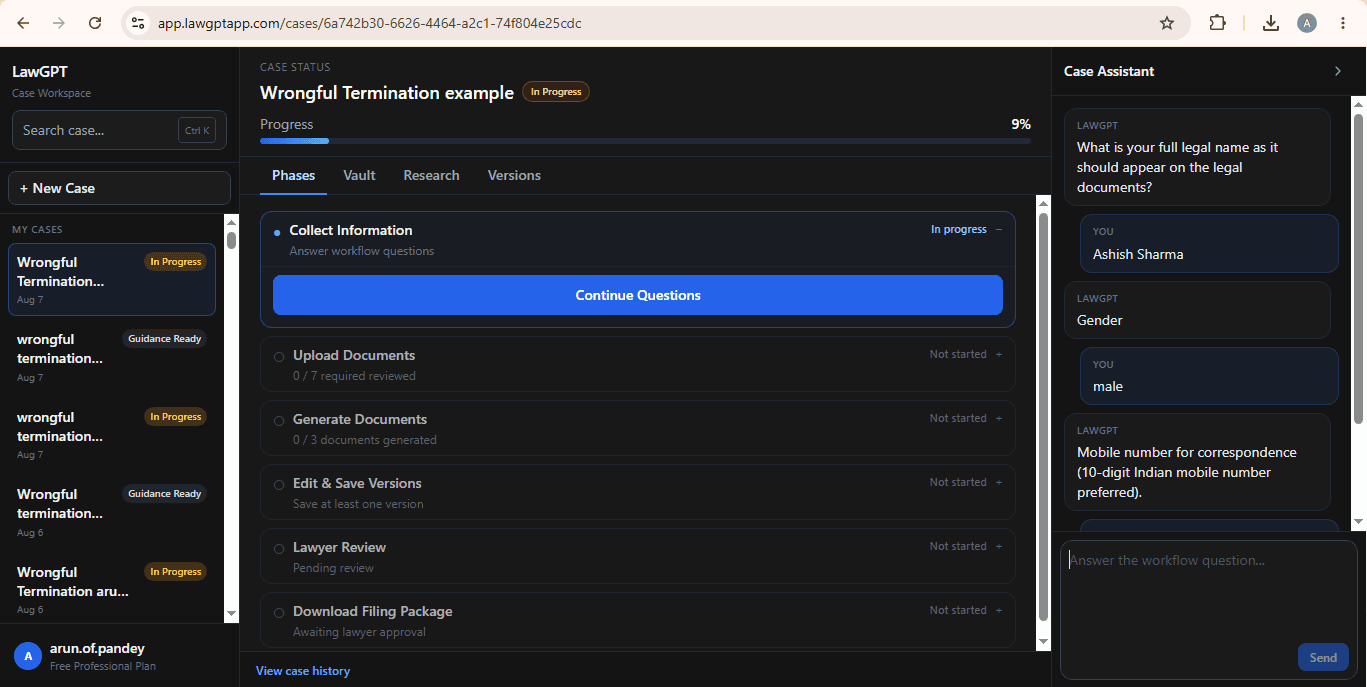The image size is (1367, 687).
Task: Select the Lawyer Review status circle
Action: click(279, 549)
